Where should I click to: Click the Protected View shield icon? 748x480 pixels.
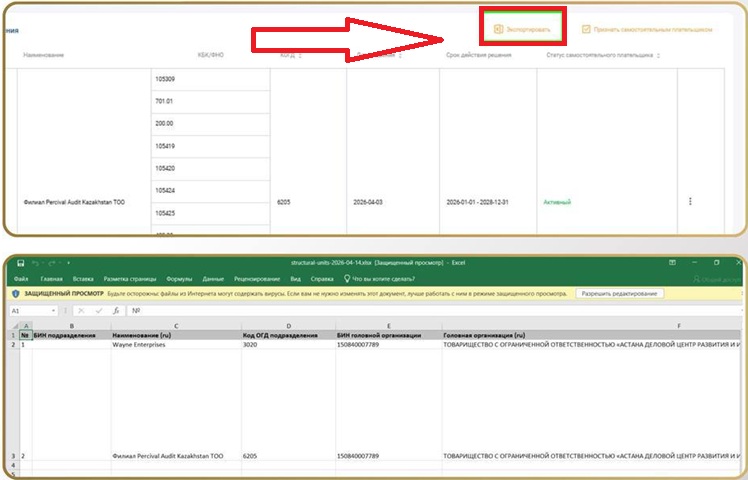pyautogui.click(x=15, y=294)
